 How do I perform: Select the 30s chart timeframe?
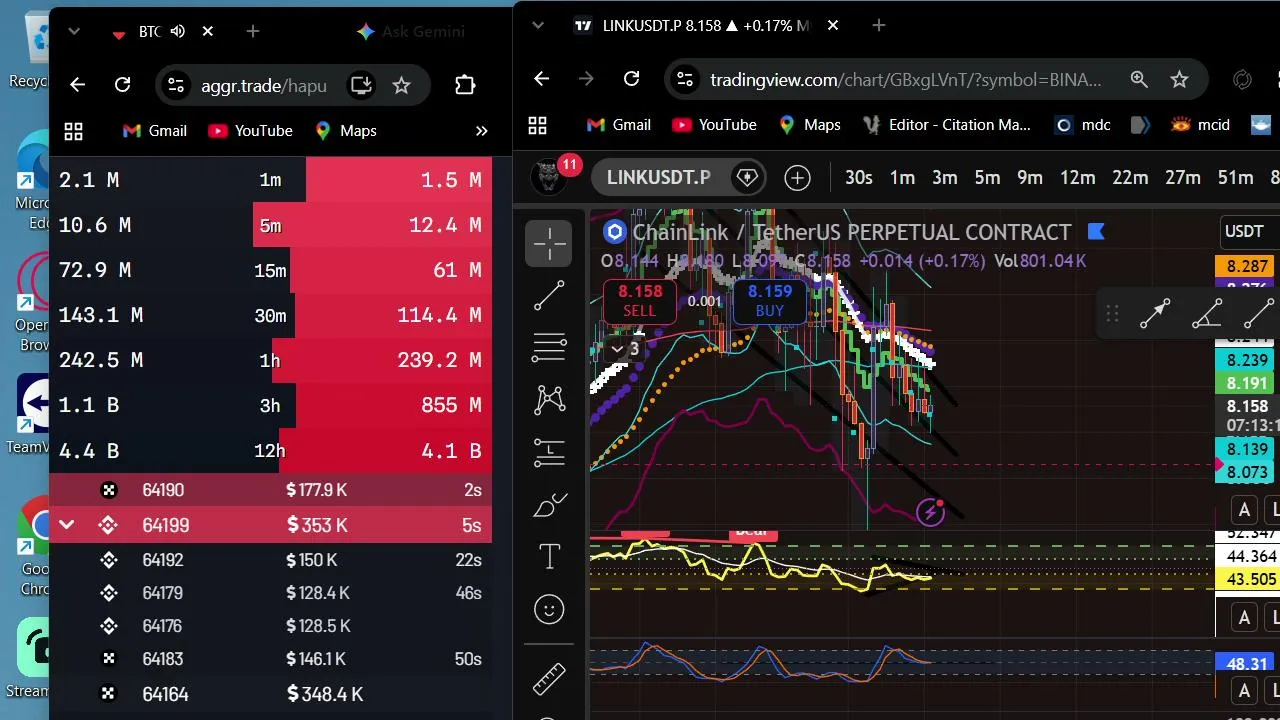click(x=859, y=178)
